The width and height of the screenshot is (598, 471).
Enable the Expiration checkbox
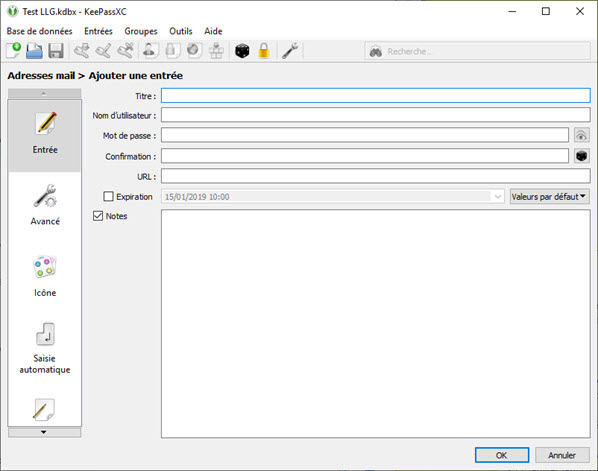click(108, 196)
